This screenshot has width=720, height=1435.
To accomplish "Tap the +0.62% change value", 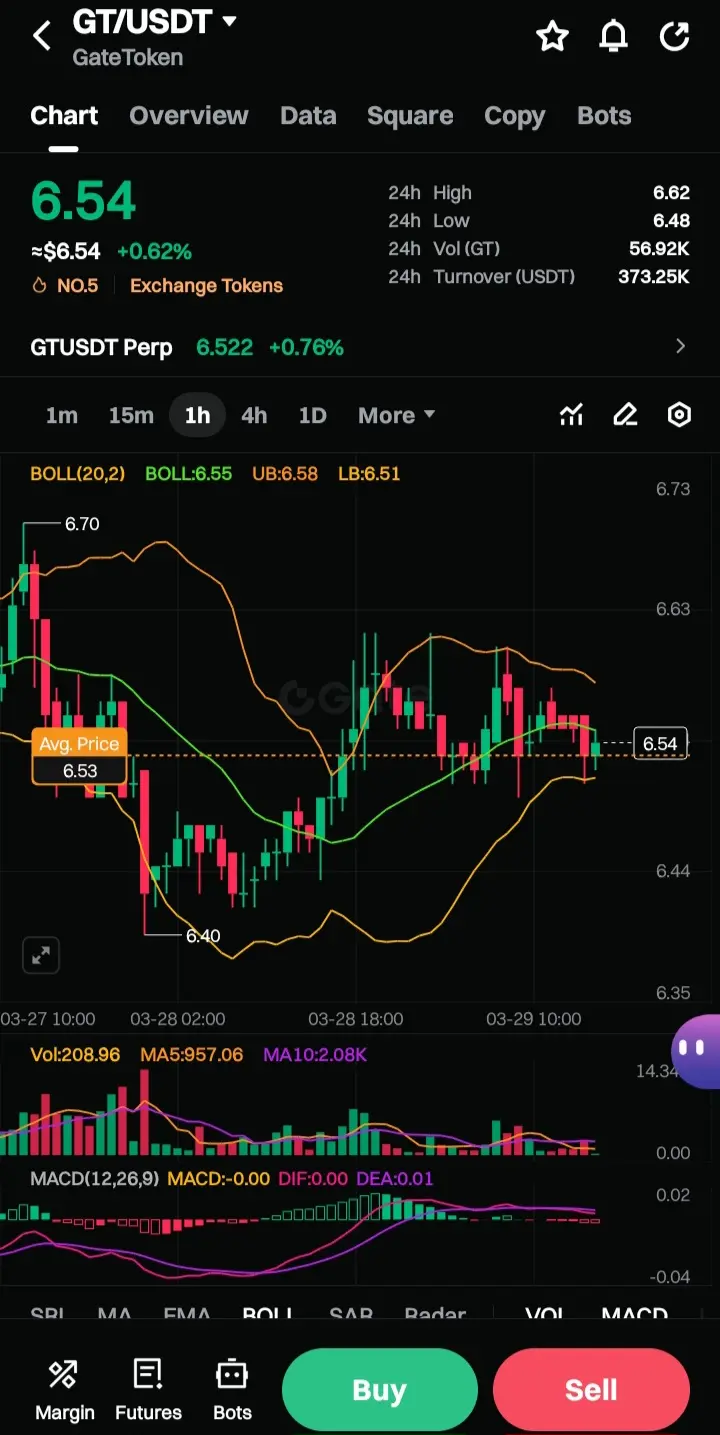I will (x=154, y=252).
